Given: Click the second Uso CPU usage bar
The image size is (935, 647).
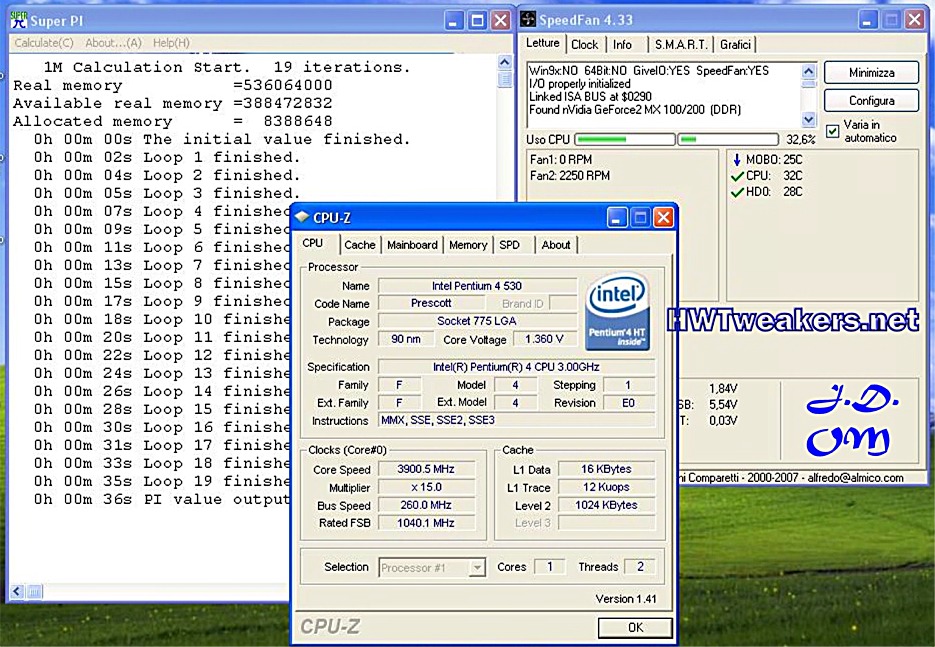Looking at the screenshot, I should click(728, 140).
